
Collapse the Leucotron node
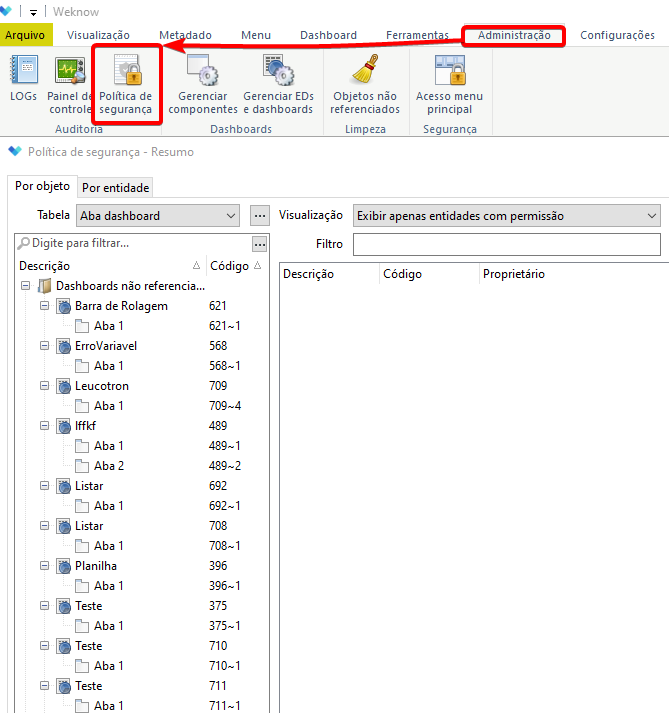(x=45, y=386)
